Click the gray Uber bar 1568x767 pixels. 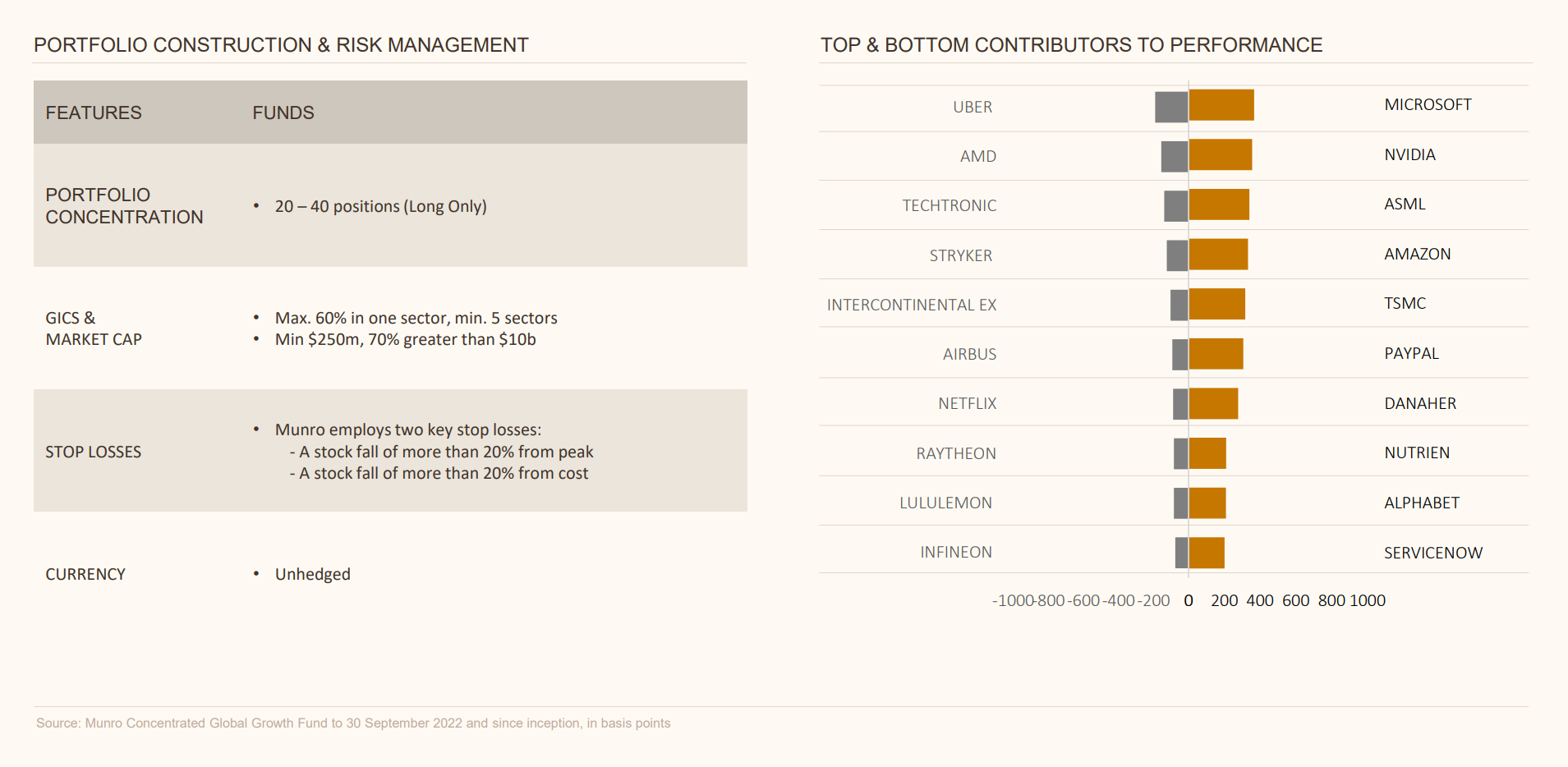[1171, 107]
